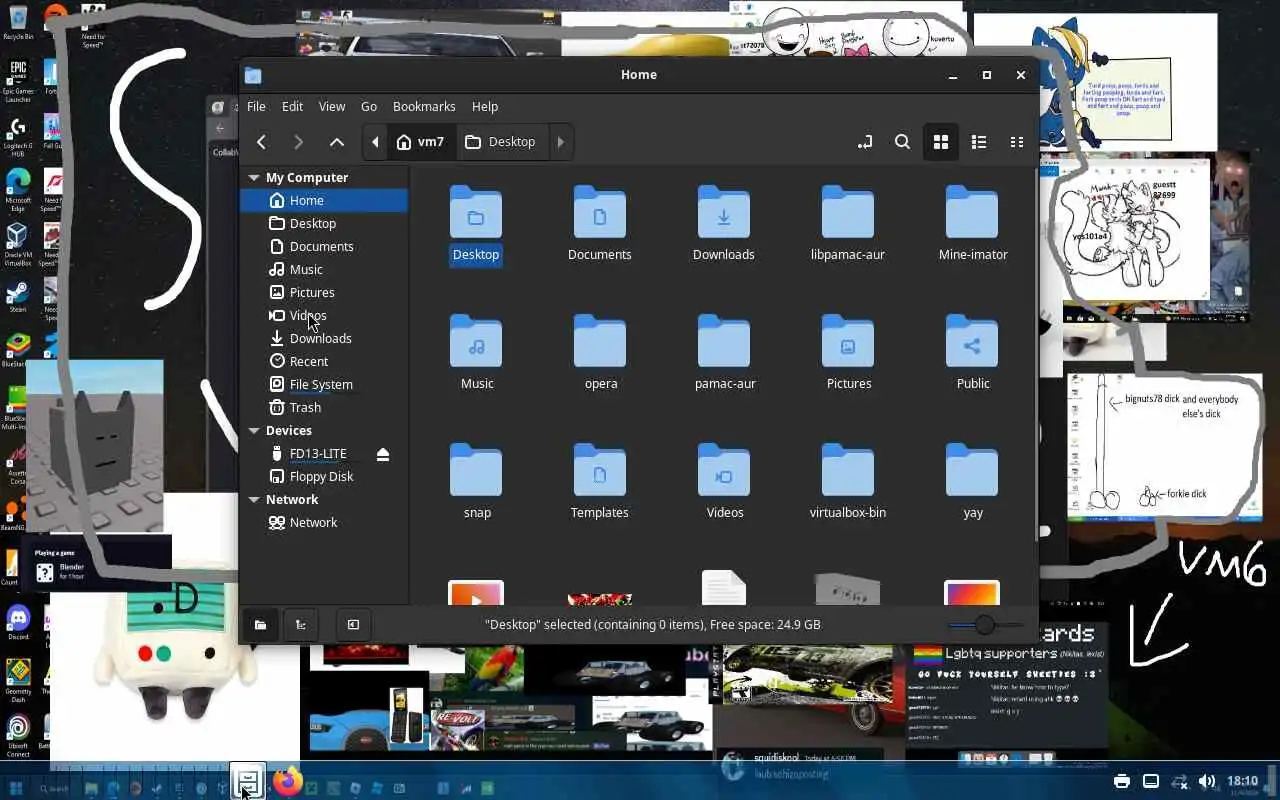Select the opera folder
This screenshot has width=1280, height=800.
point(601,353)
